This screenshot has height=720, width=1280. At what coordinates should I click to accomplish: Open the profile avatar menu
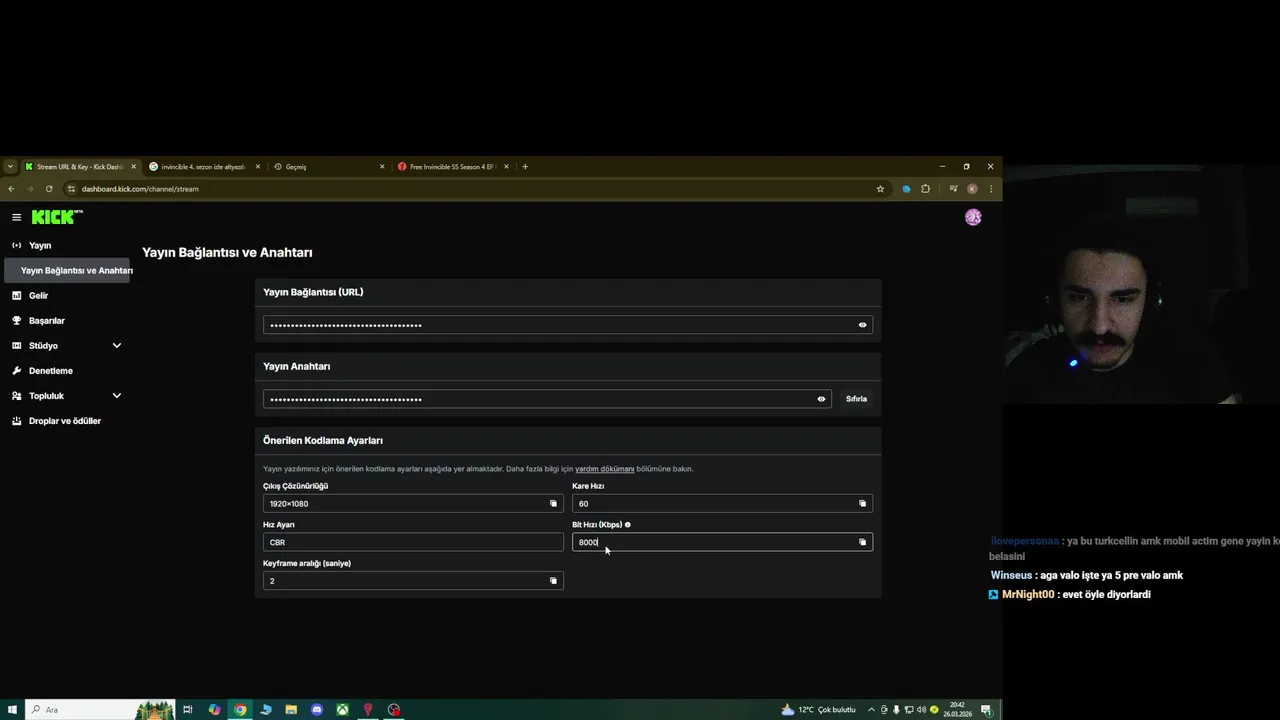pos(973,217)
